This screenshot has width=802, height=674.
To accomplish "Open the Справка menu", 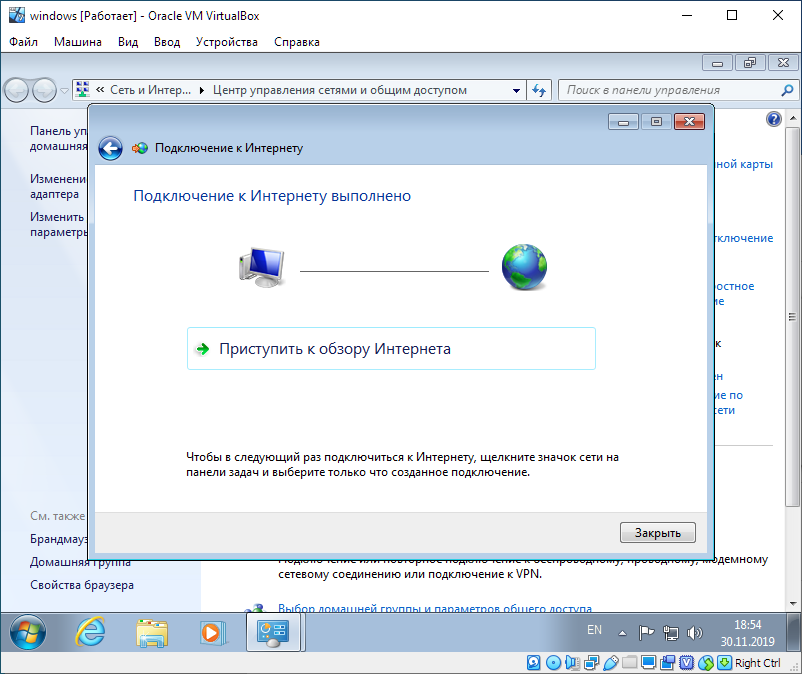I will [x=297, y=42].
